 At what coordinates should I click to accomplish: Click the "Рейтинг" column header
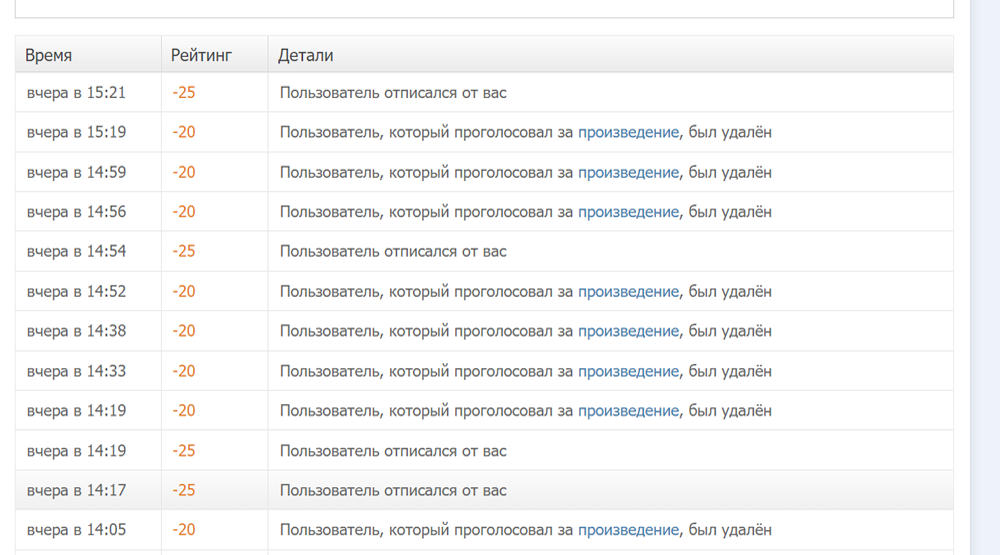click(x=201, y=56)
